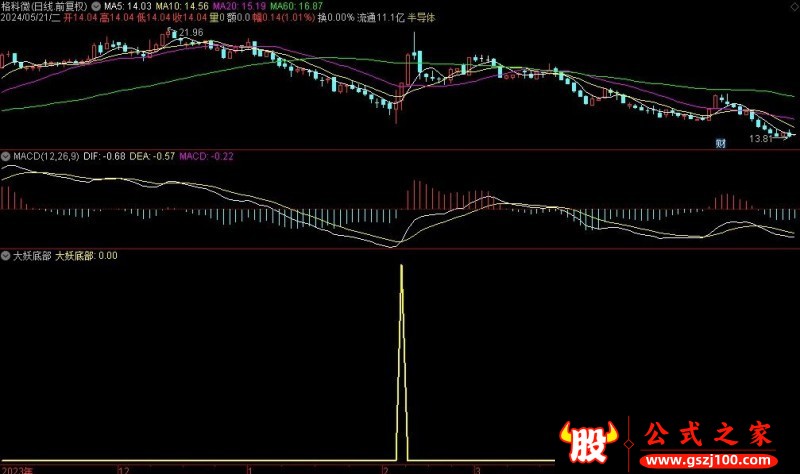Image resolution: width=800 pixels, height=474 pixels.
Task: Select the MA20: 15.19 moving average label
Action: [239, 6]
